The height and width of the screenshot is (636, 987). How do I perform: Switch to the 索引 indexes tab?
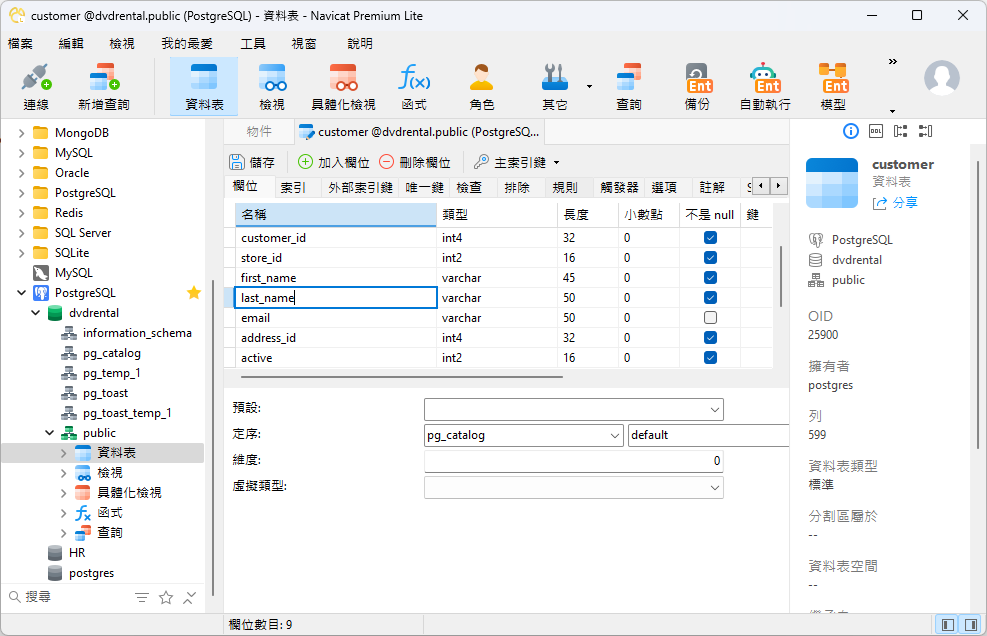click(x=293, y=187)
